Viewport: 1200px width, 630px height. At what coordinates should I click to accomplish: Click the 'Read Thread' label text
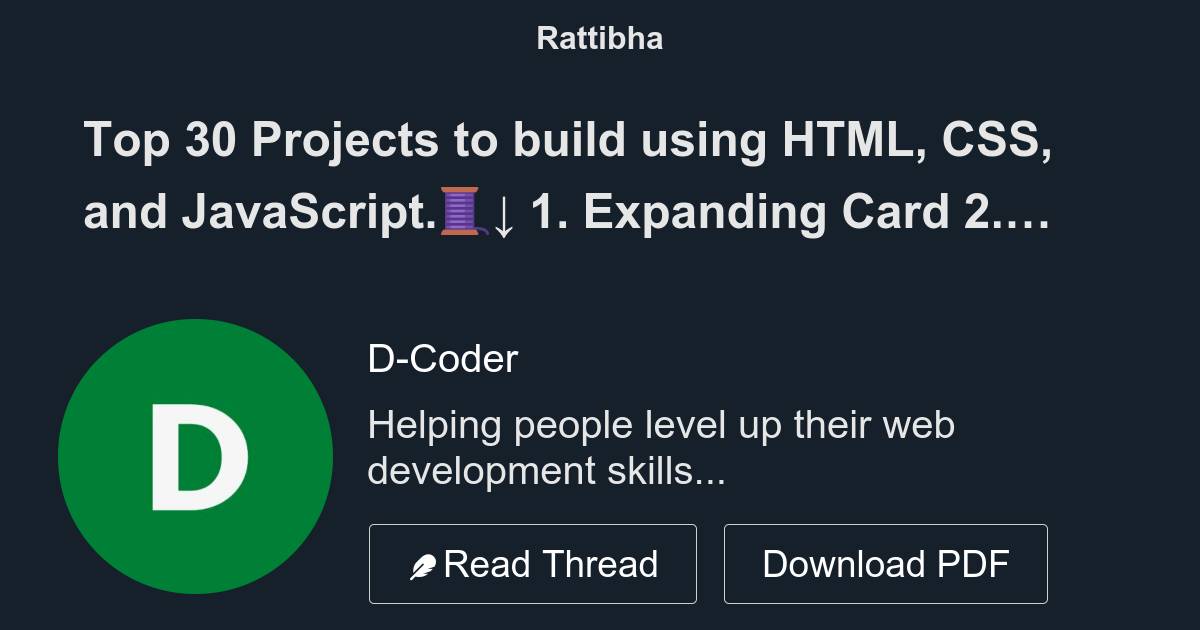[551, 565]
